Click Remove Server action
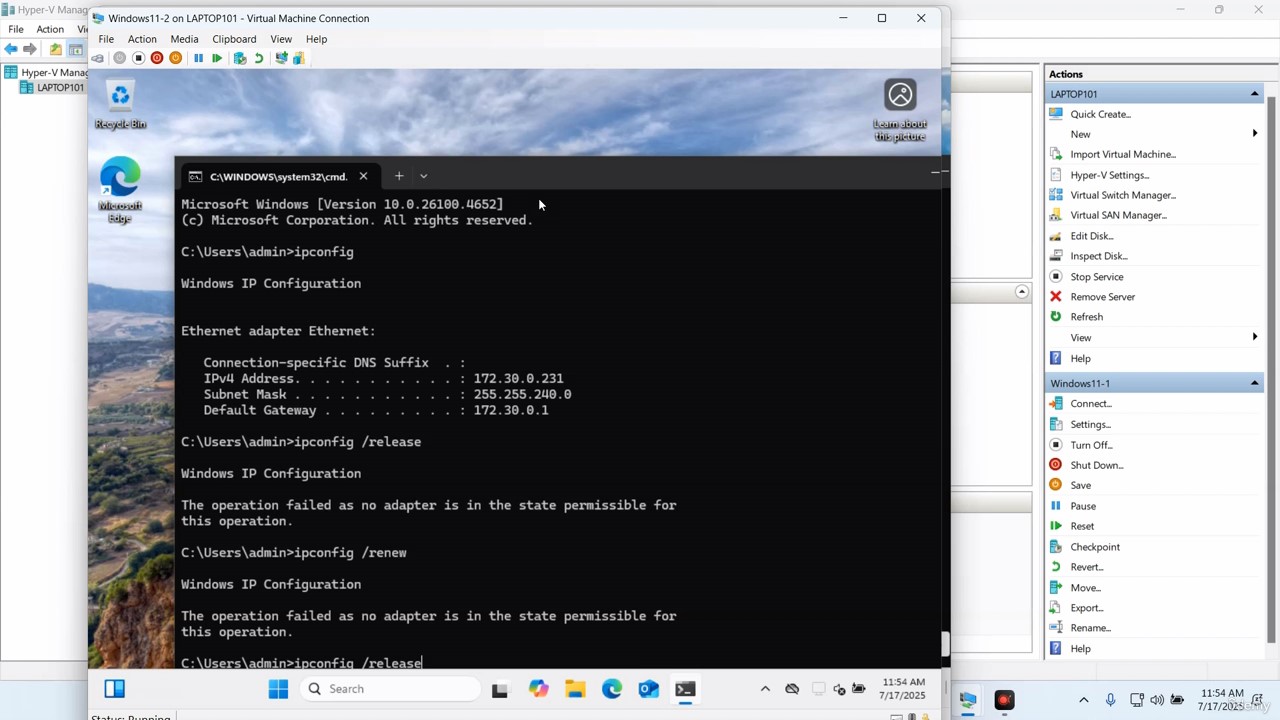 1103,297
